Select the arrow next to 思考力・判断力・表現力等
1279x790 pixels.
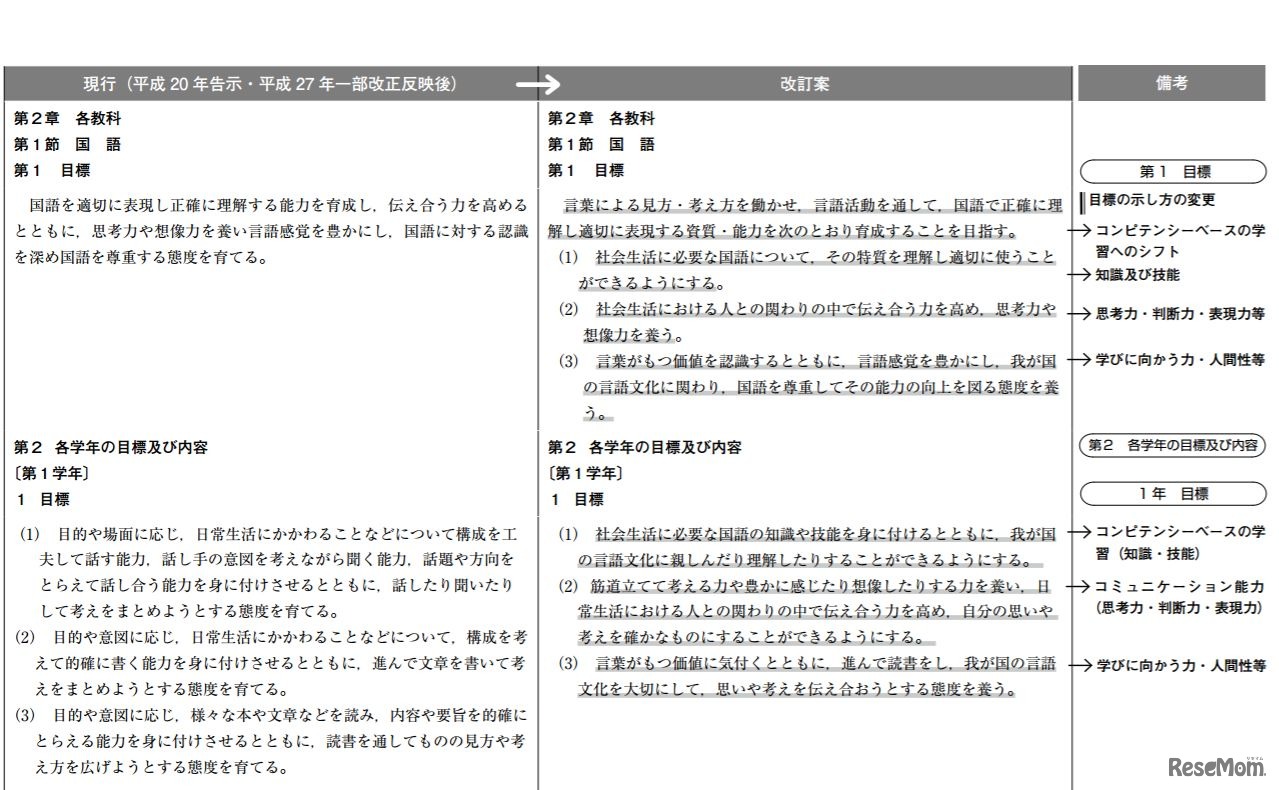[x=1085, y=313]
